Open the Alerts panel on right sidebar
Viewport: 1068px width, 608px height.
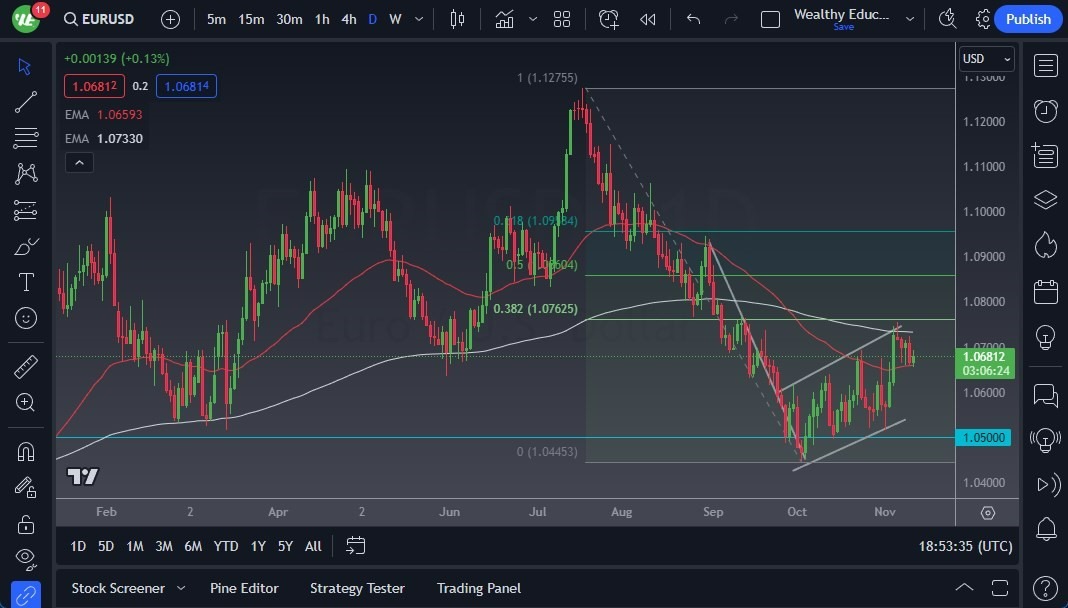(x=1045, y=111)
